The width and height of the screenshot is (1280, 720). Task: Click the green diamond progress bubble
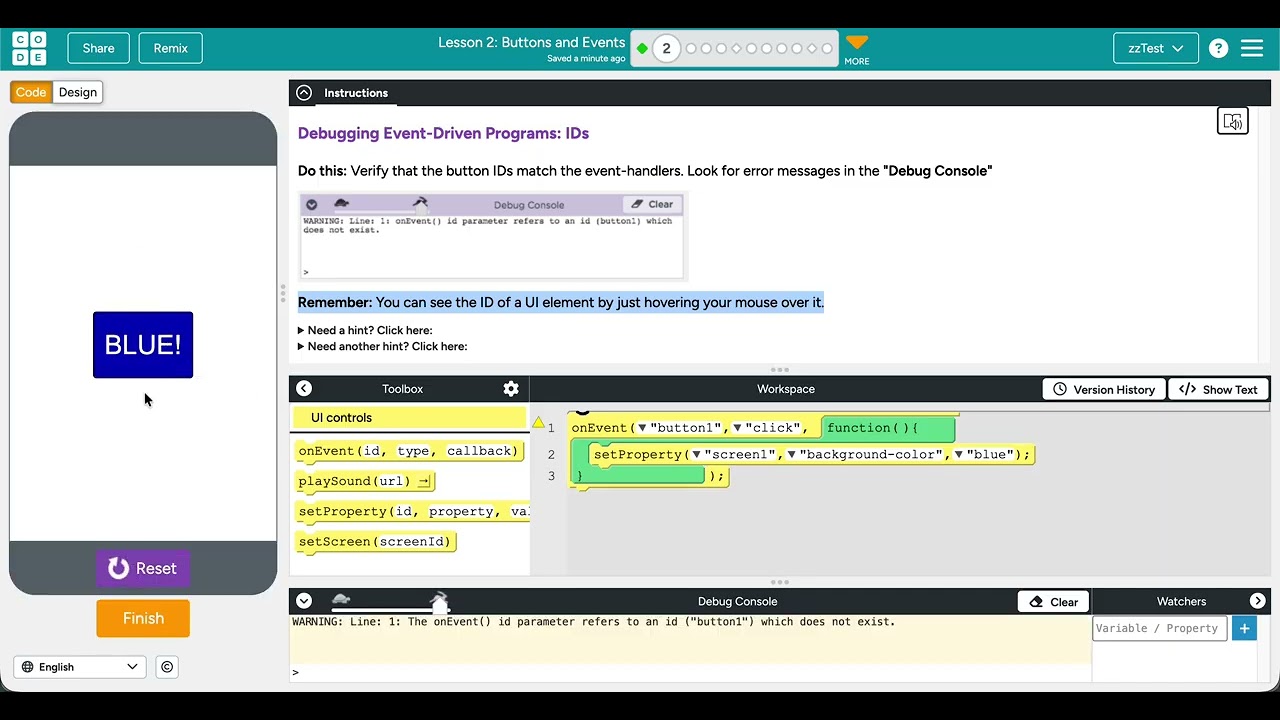[x=642, y=48]
